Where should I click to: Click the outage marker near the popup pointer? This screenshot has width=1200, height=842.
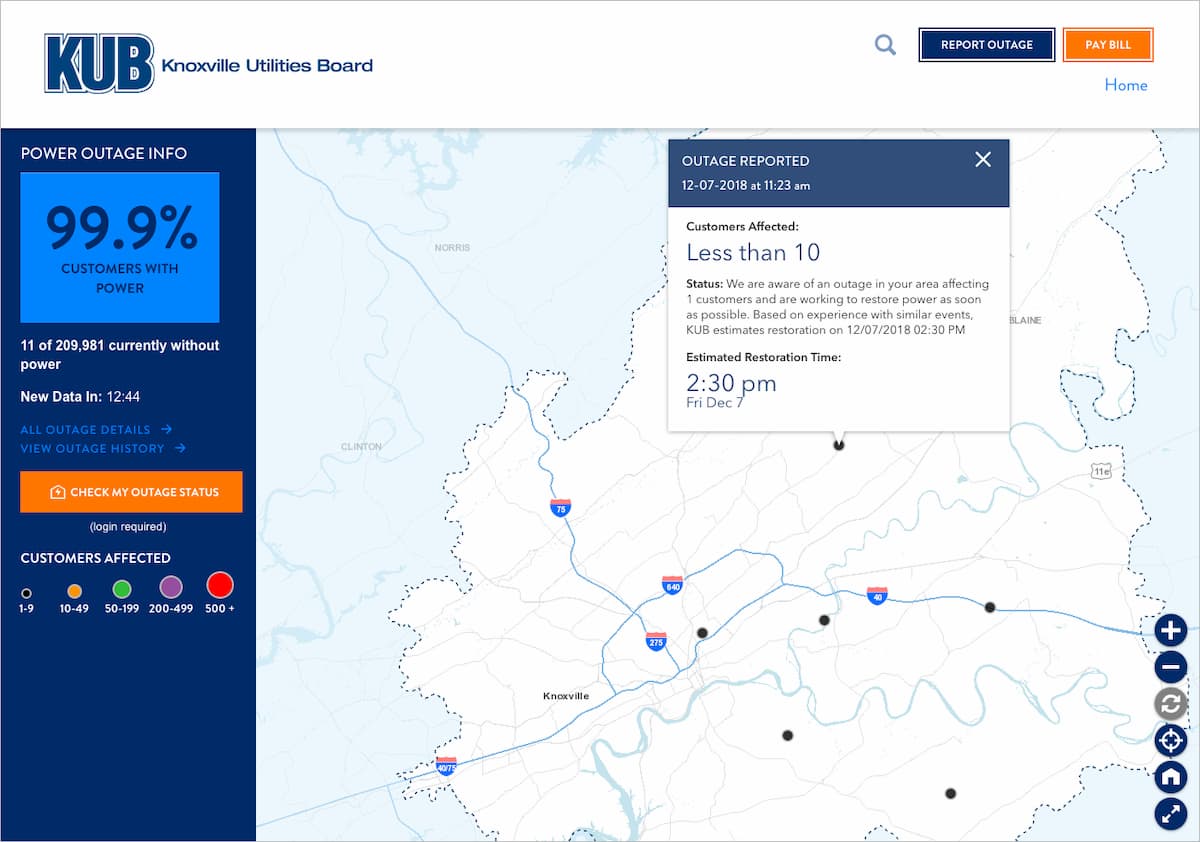pyautogui.click(x=838, y=443)
